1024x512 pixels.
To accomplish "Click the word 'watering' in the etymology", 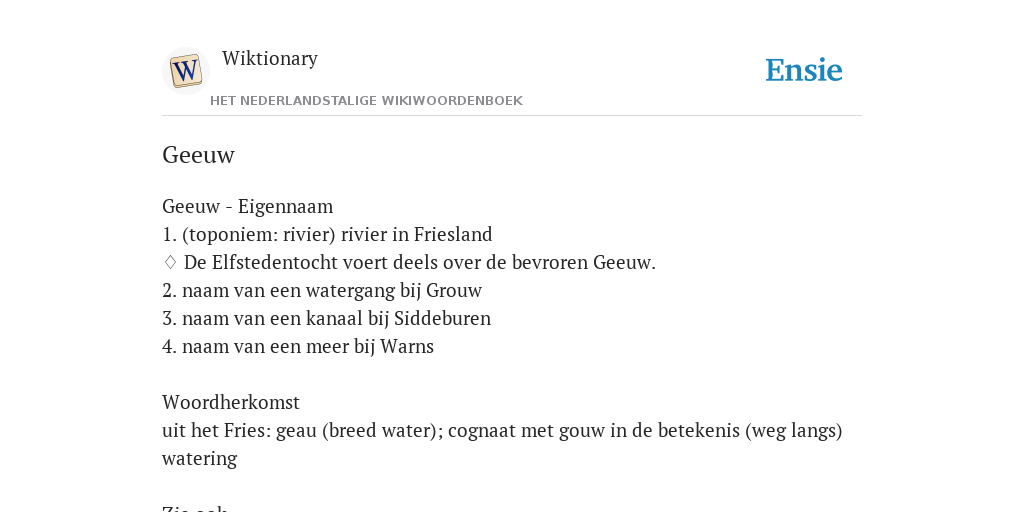I will [x=200, y=458].
